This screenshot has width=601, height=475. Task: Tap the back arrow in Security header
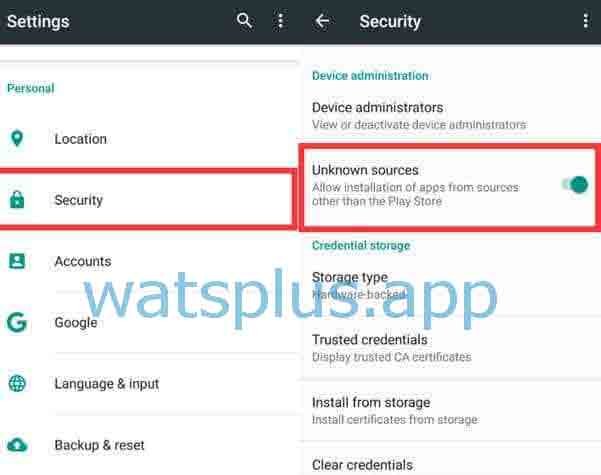(322, 21)
